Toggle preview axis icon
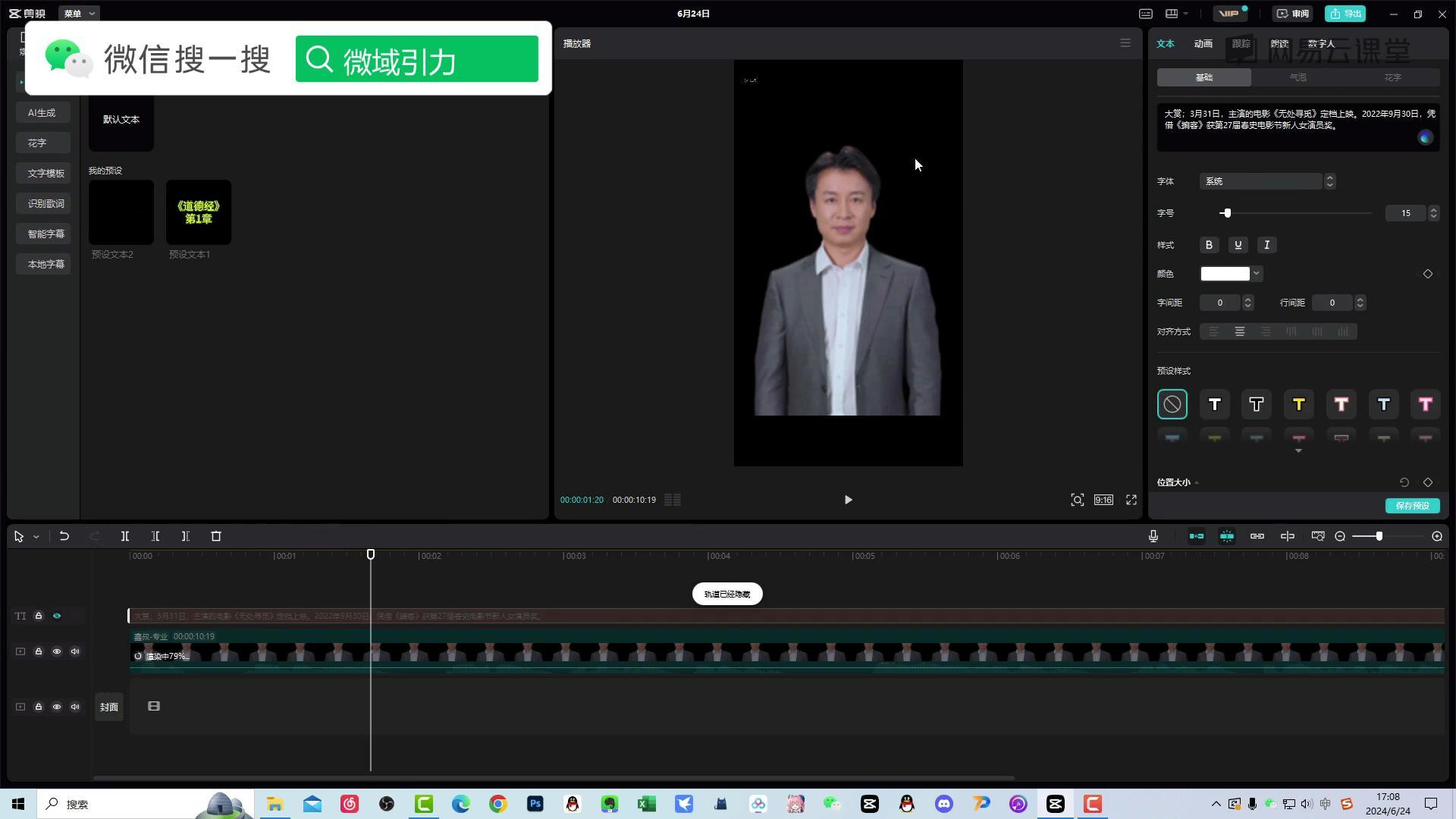The width and height of the screenshot is (1456, 819). click(1288, 536)
